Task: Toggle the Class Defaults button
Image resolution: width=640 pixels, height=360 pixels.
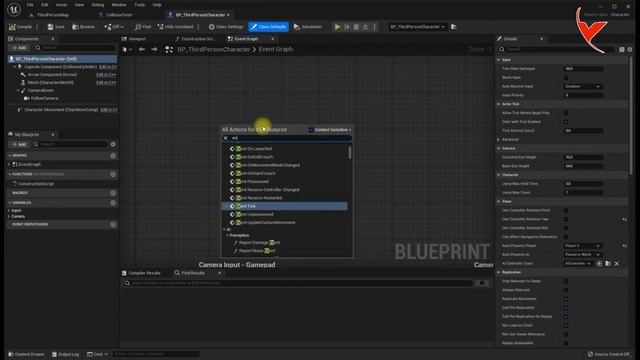Action: coord(268,27)
